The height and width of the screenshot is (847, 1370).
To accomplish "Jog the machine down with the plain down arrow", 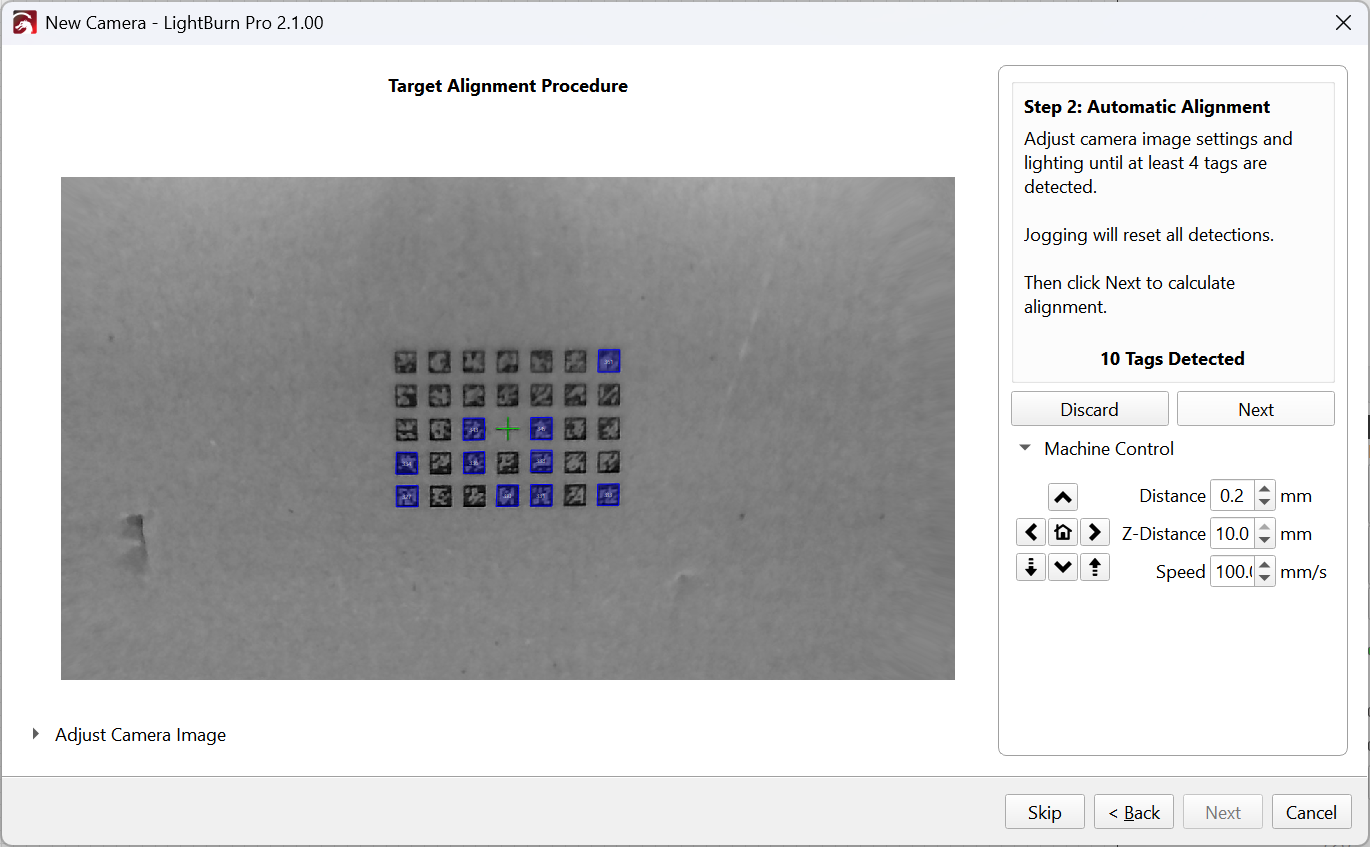I will (1063, 568).
